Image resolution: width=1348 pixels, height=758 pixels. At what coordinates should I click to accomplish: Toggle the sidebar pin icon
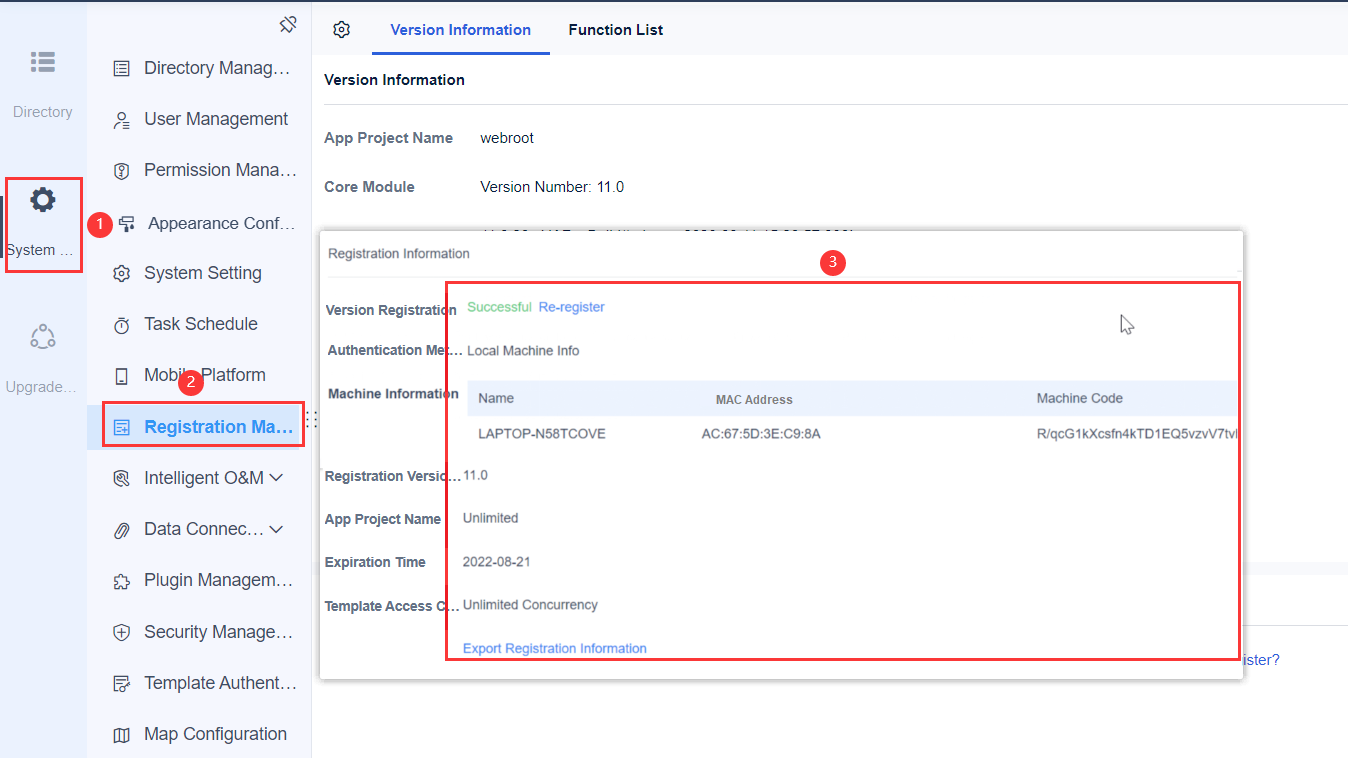[288, 23]
